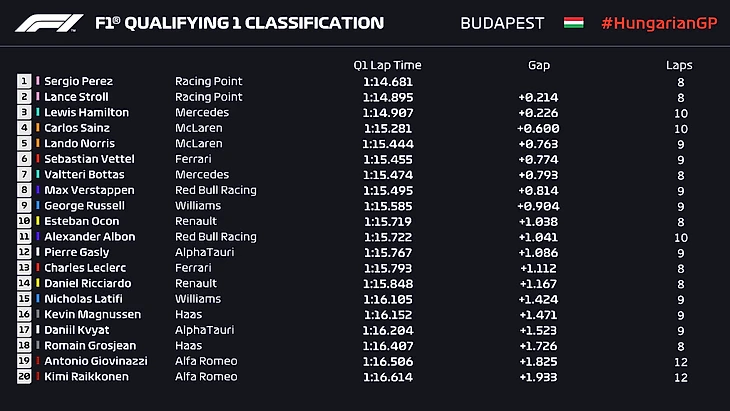Click the pink team color bar beside Sergio Perez
The height and width of the screenshot is (411, 730).
(37, 81)
